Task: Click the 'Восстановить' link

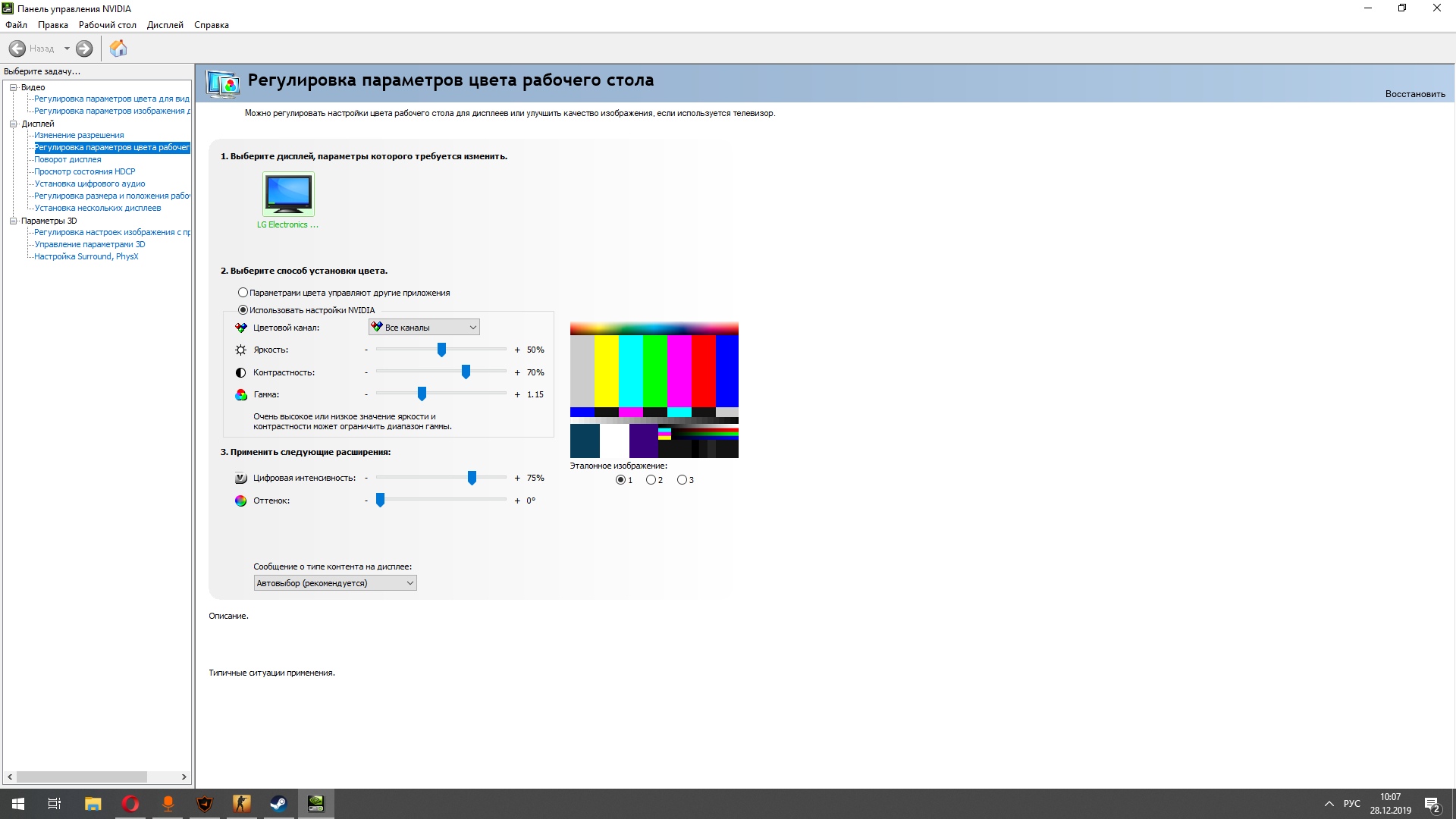Action: (1414, 94)
